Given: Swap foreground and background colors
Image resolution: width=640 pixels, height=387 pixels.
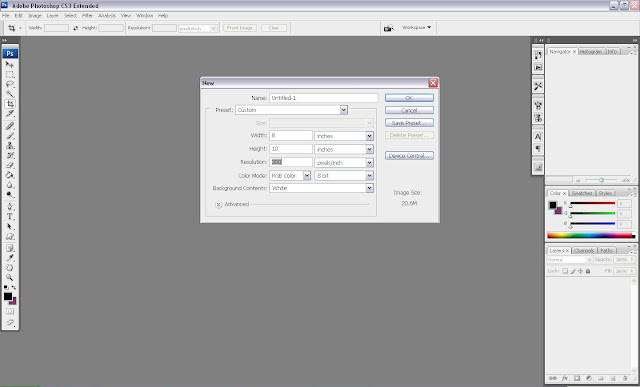Looking at the screenshot, I should tap(14, 288).
